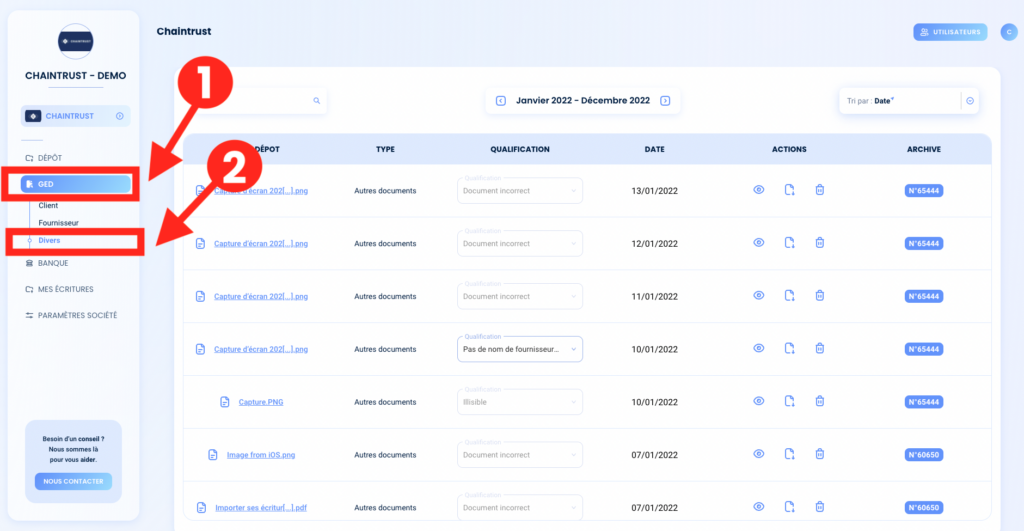Open the Importer ses écritur pdf link

click(261, 507)
